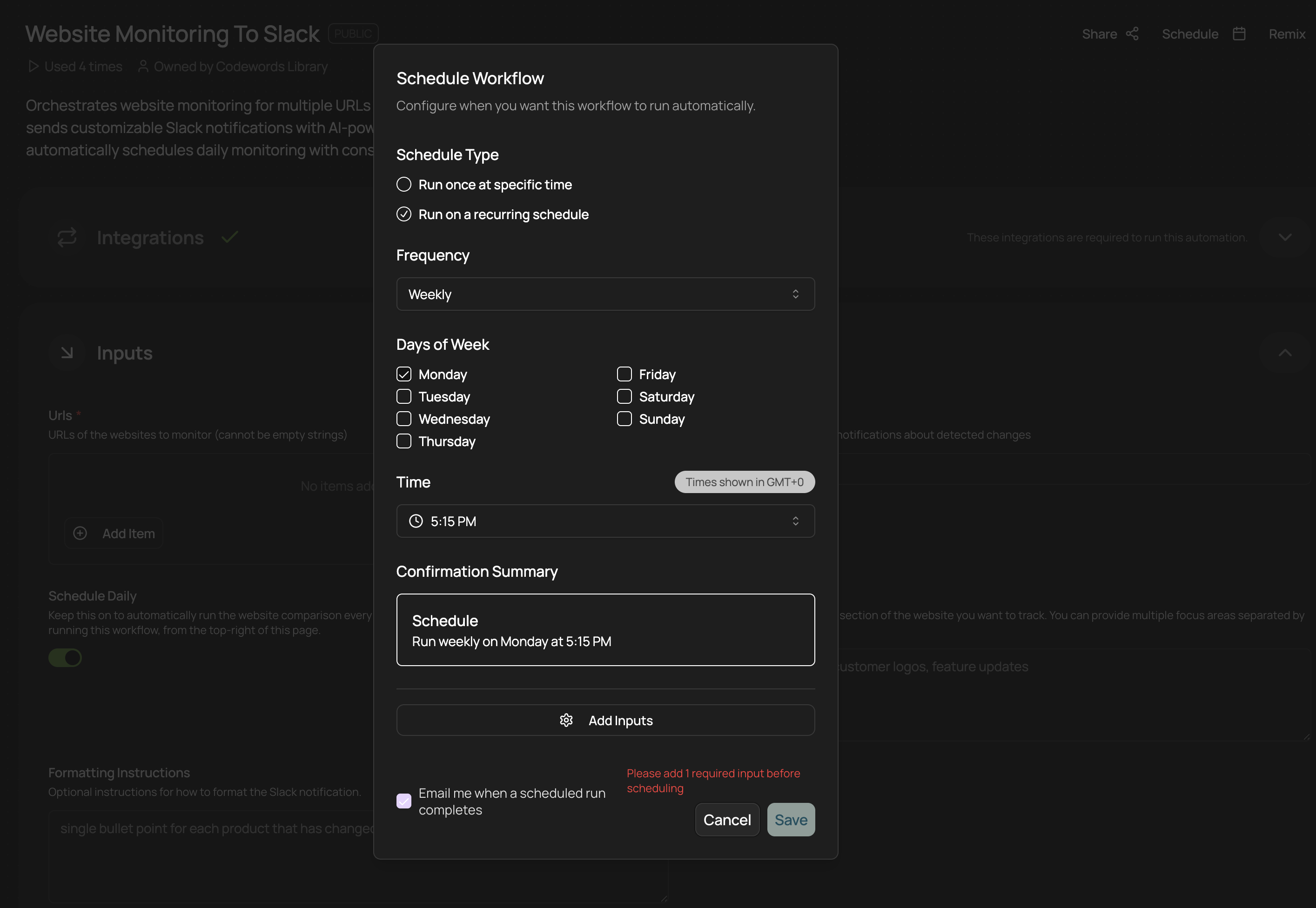Click the Integrations sync arrows icon
The height and width of the screenshot is (908, 1316).
(67, 237)
